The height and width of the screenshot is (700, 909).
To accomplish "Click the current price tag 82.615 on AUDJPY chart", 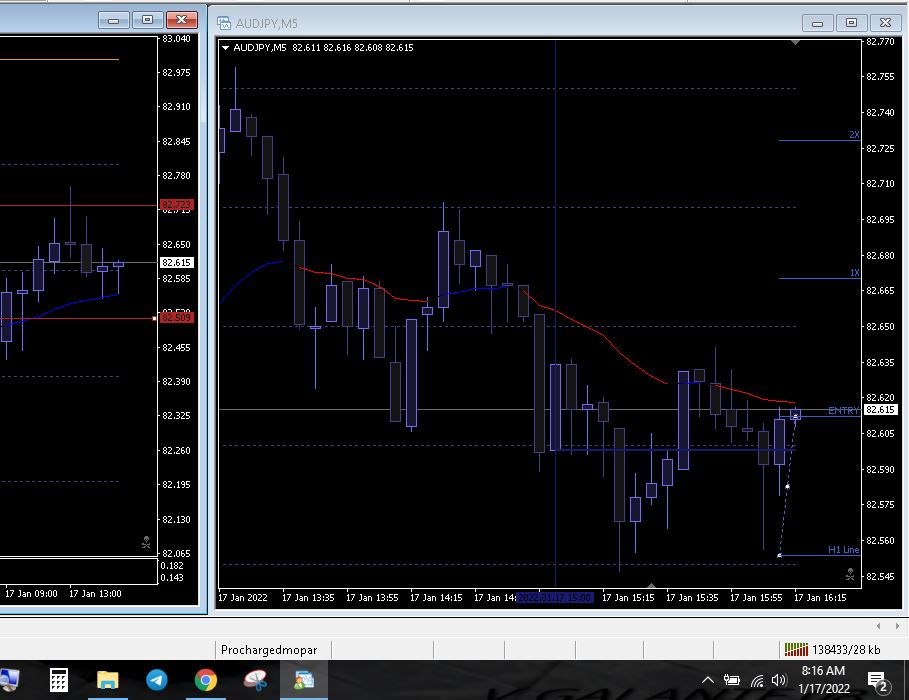I will point(881,409).
